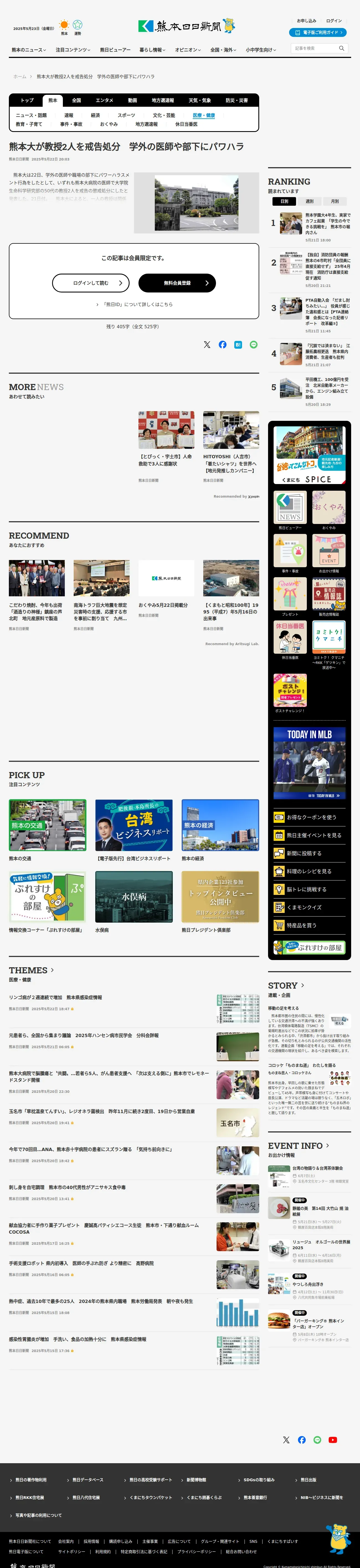Share article on X icon below article
The width and height of the screenshot is (360, 1568).
[207, 345]
